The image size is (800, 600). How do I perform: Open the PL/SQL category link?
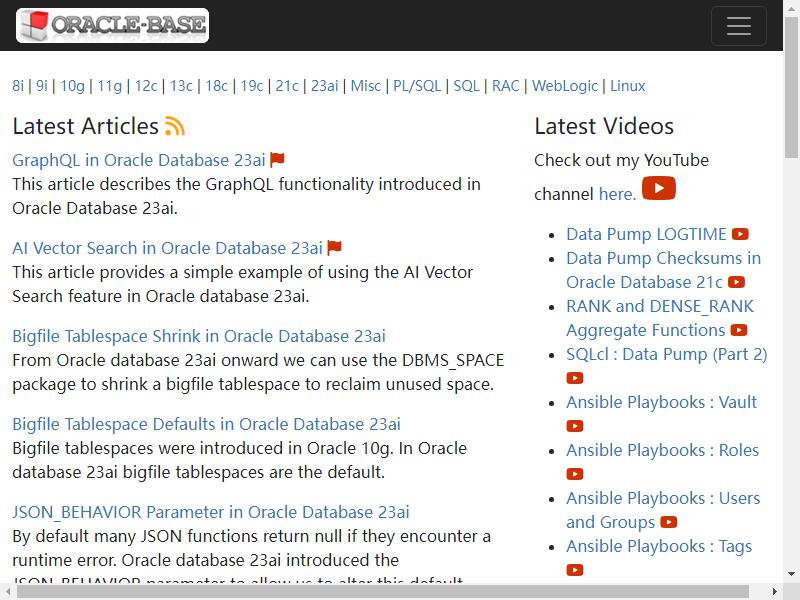(417, 86)
